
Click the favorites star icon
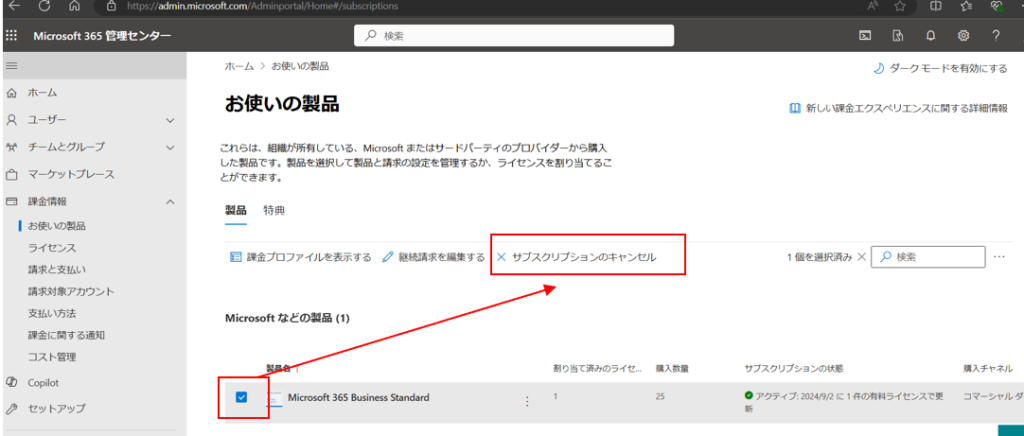click(x=899, y=6)
